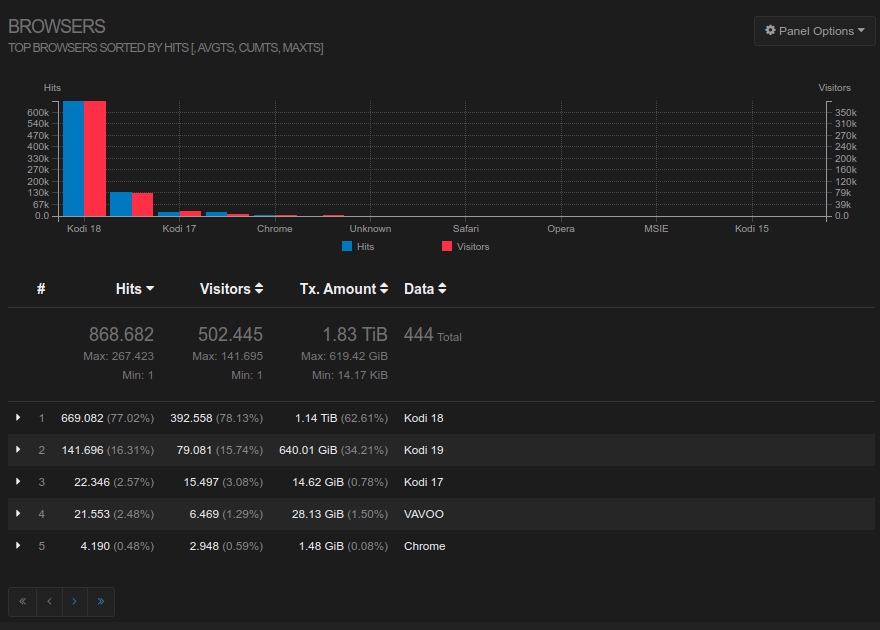
Task: Click the MSIE chart axis label
Action: pyautogui.click(x=656, y=228)
